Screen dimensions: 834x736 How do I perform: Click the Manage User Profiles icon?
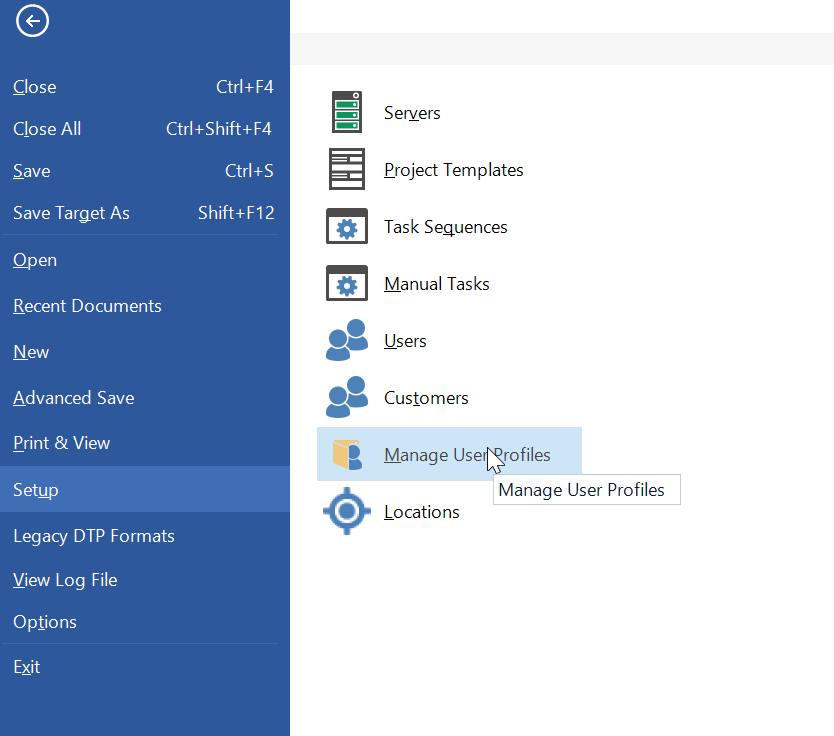point(347,455)
